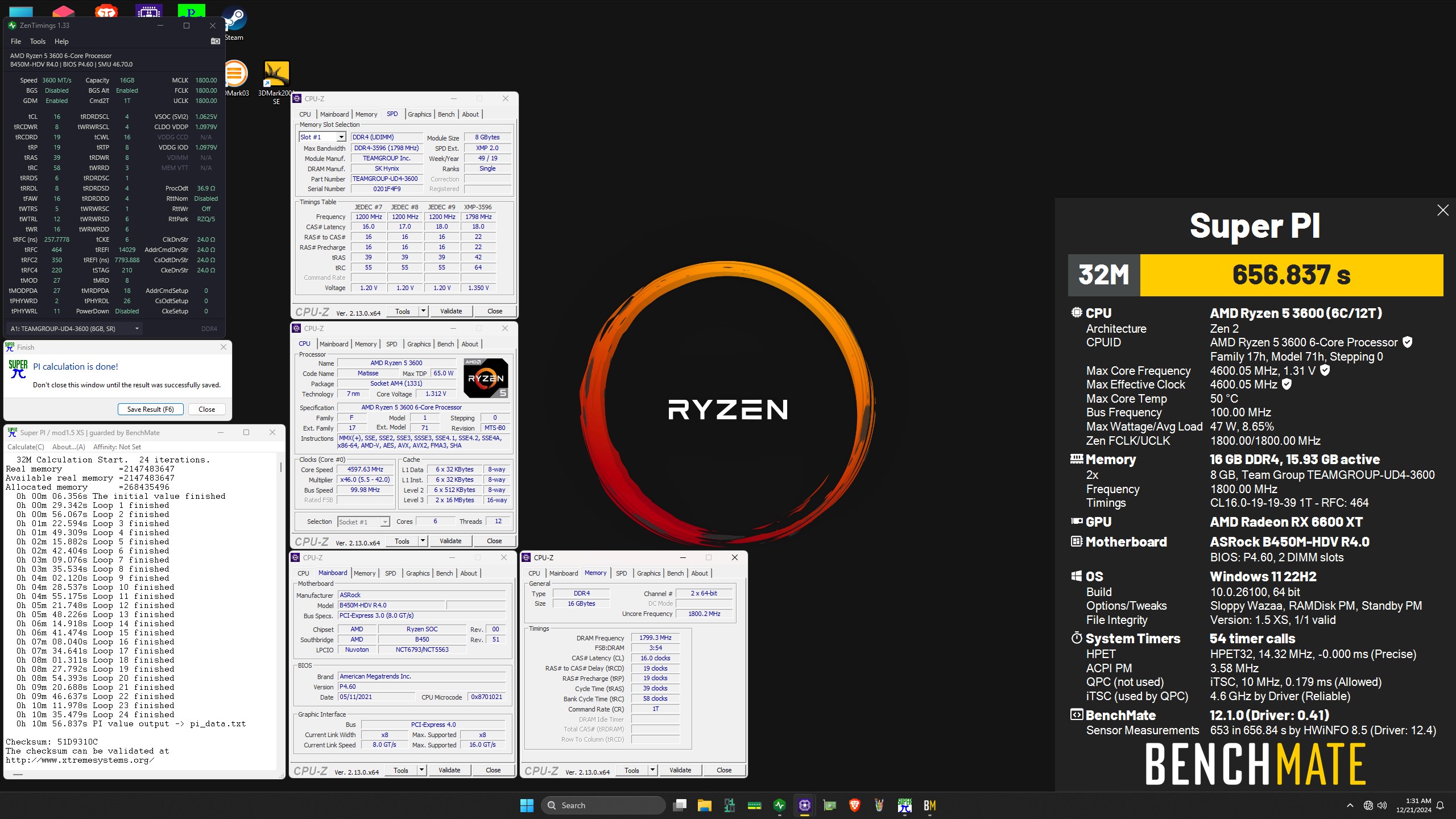This screenshot has height=819, width=1456.
Task: Click the green RAM stick taskbar icon
Action: pyautogui.click(x=755, y=805)
